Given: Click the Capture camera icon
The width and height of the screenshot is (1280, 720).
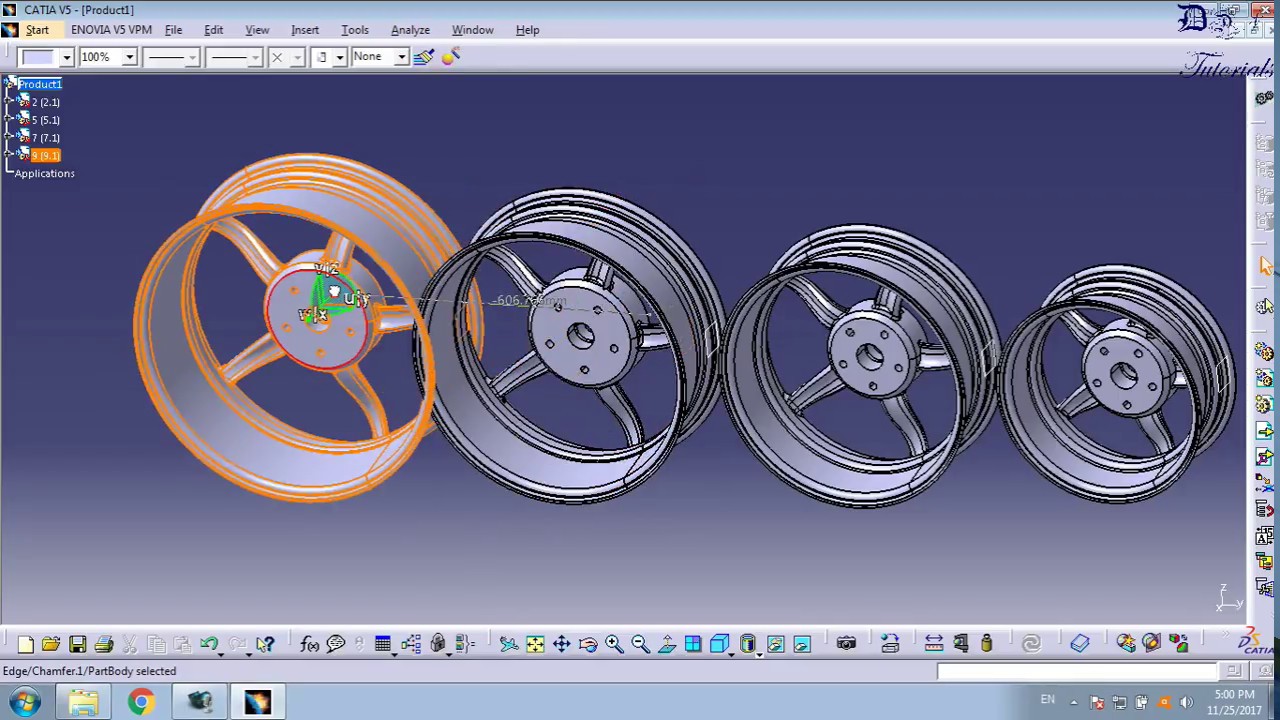Looking at the screenshot, I should pyautogui.click(x=846, y=644).
